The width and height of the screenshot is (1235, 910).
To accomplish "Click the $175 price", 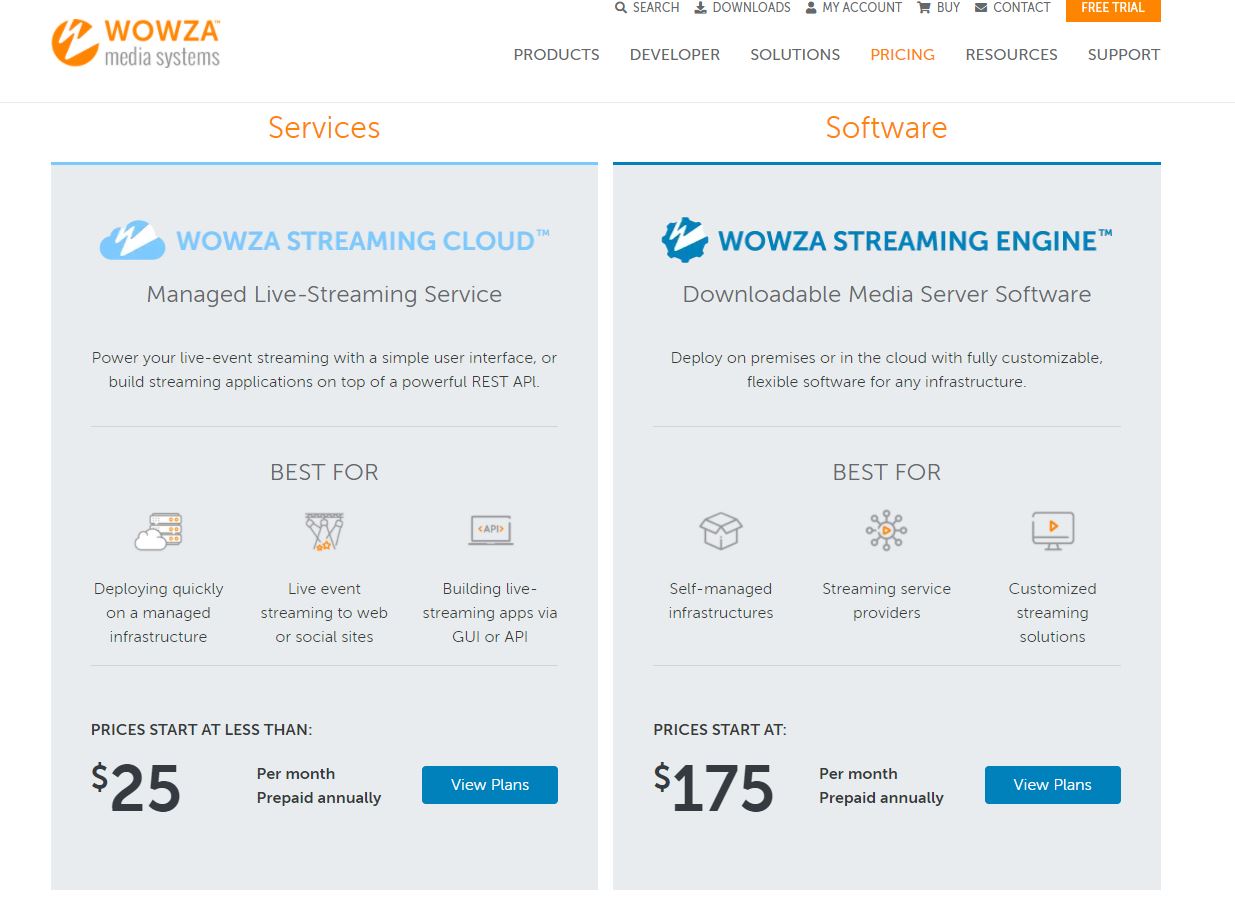I will (714, 788).
